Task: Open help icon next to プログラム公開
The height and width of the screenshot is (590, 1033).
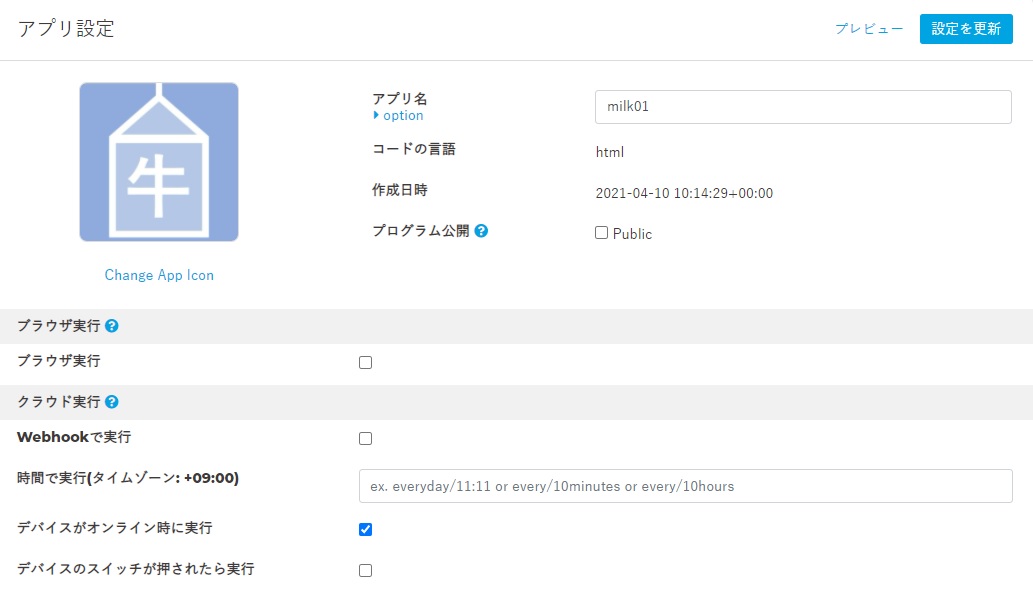Action: click(482, 231)
